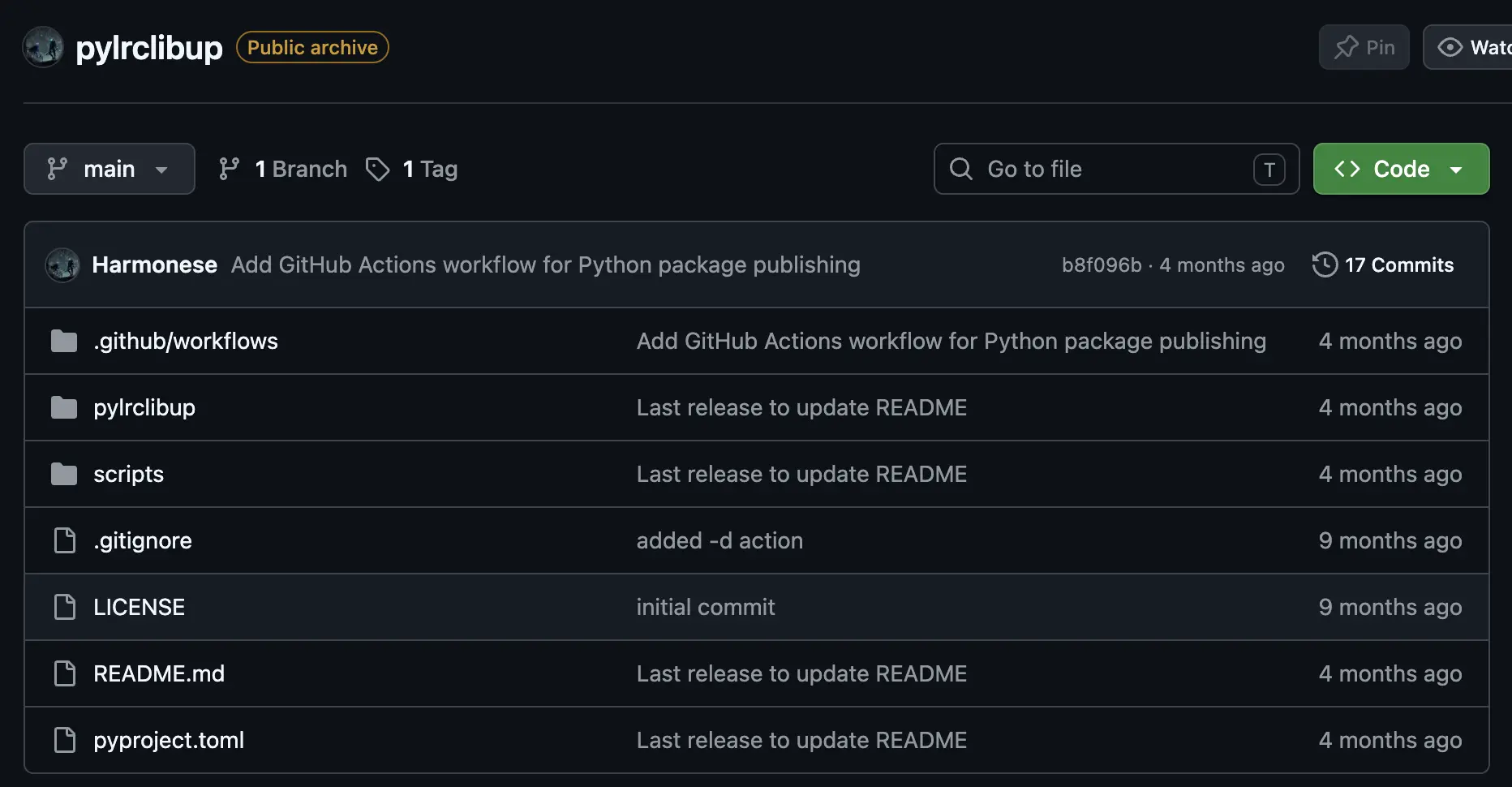Open the 'added -d action' commit message
This screenshot has height=787, width=1512.
pyautogui.click(x=719, y=540)
